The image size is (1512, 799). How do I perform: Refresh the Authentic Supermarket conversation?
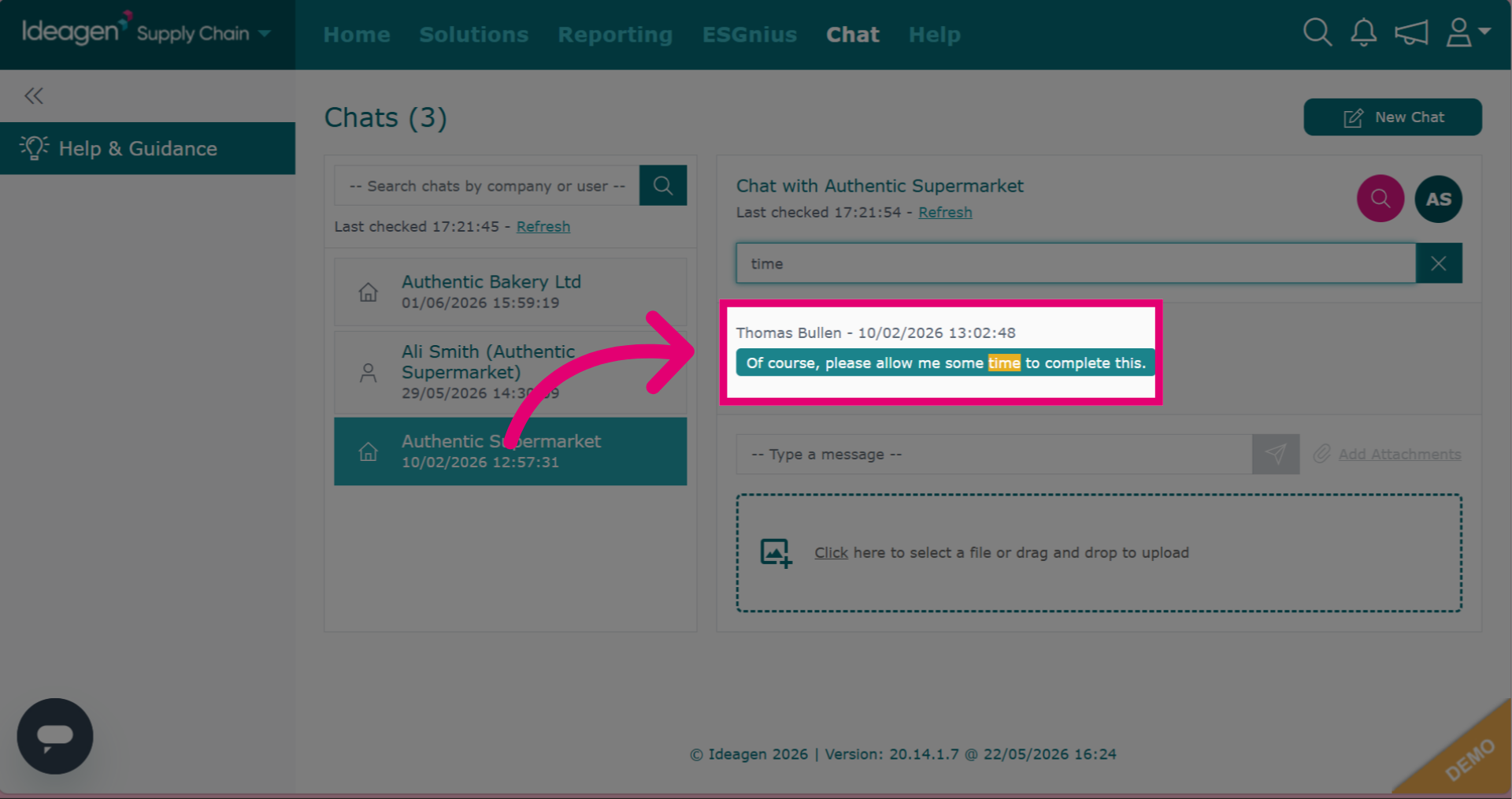point(945,213)
